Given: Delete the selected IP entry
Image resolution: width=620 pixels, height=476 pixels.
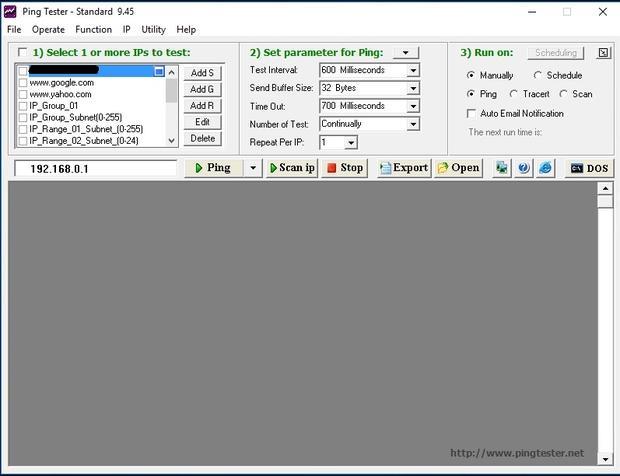Looking at the screenshot, I should pyautogui.click(x=202, y=138).
